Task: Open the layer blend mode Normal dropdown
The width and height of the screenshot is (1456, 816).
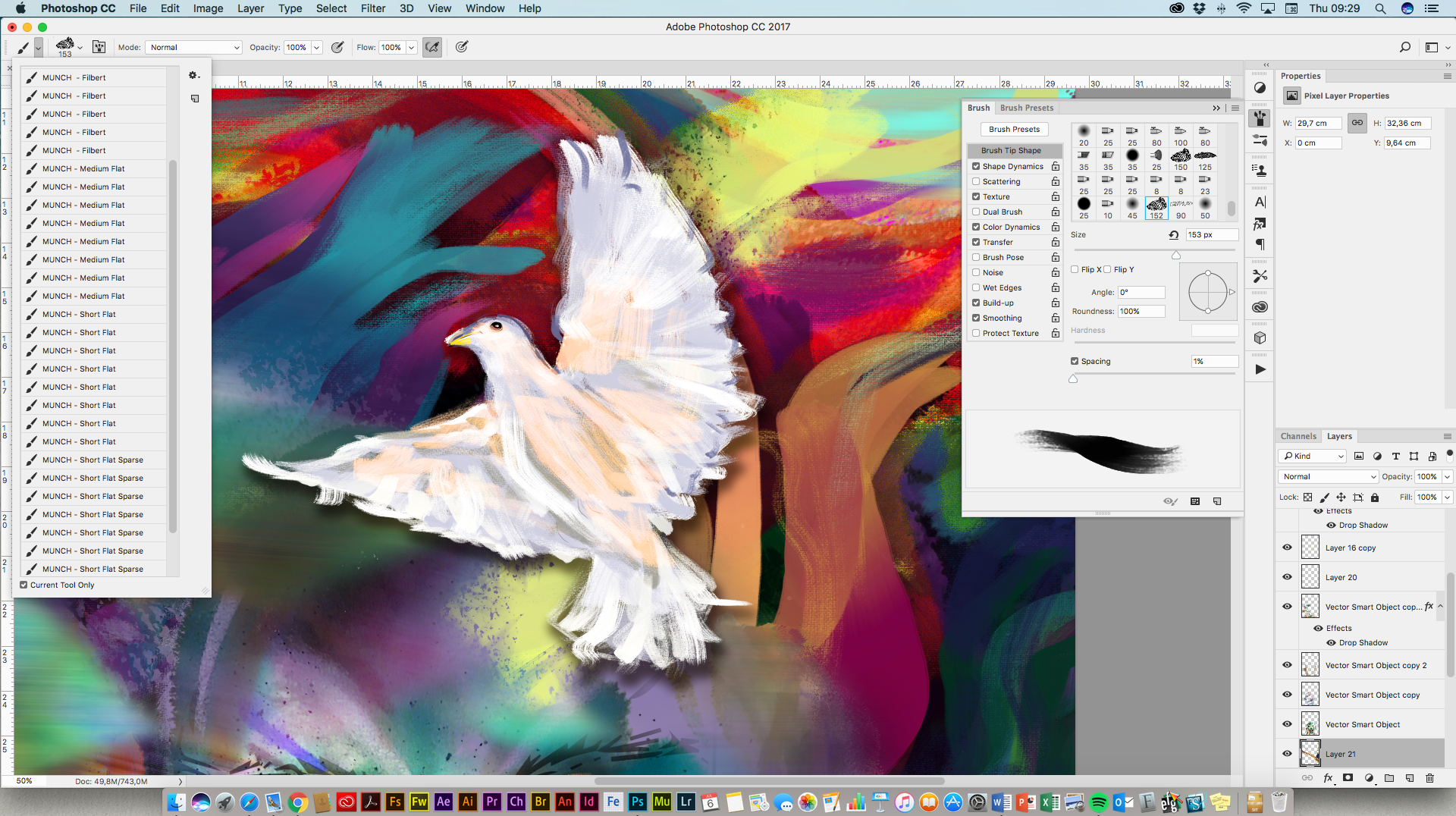Action: [x=1329, y=476]
